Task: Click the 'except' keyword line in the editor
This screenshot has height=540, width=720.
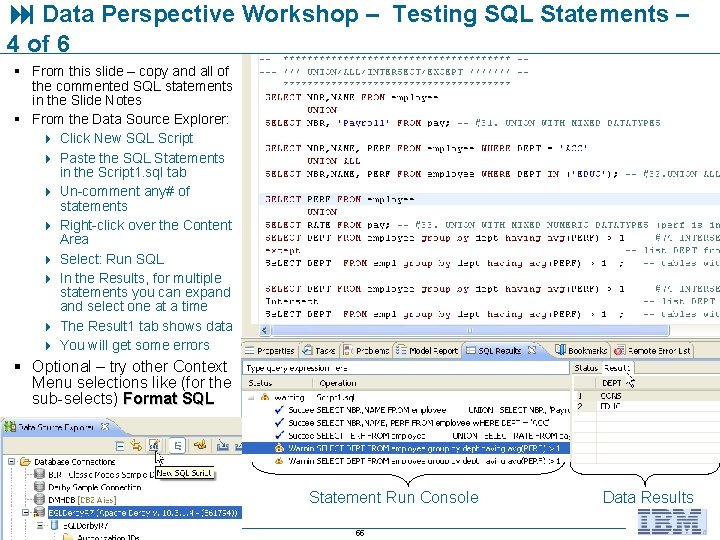Action: pyautogui.click(x=283, y=250)
